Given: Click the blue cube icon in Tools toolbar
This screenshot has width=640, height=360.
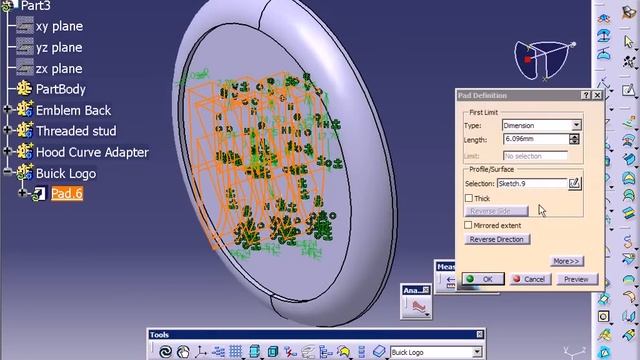Looking at the screenshot, I should tap(273, 351).
